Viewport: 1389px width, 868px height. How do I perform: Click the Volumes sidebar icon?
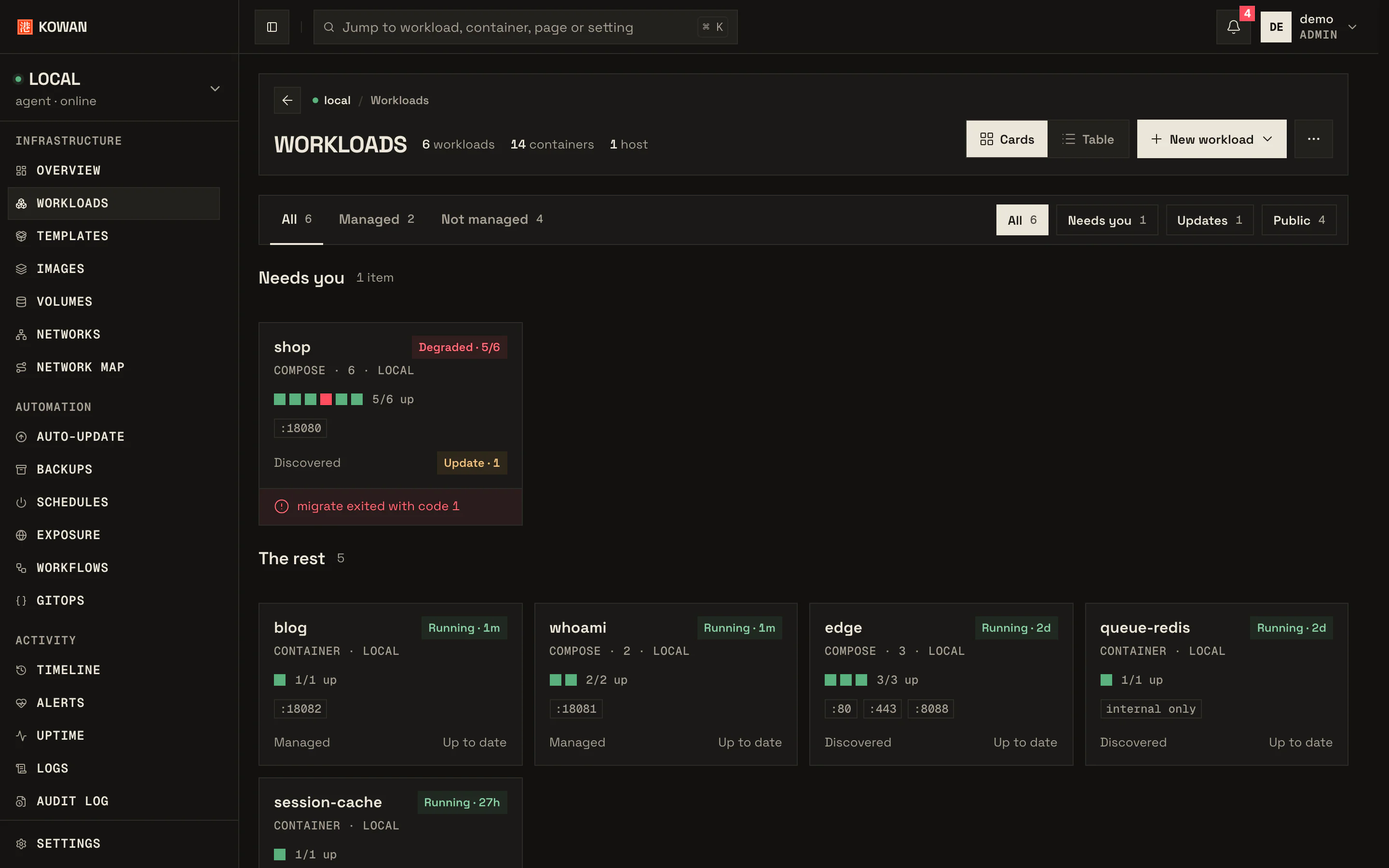pyautogui.click(x=21, y=301)
